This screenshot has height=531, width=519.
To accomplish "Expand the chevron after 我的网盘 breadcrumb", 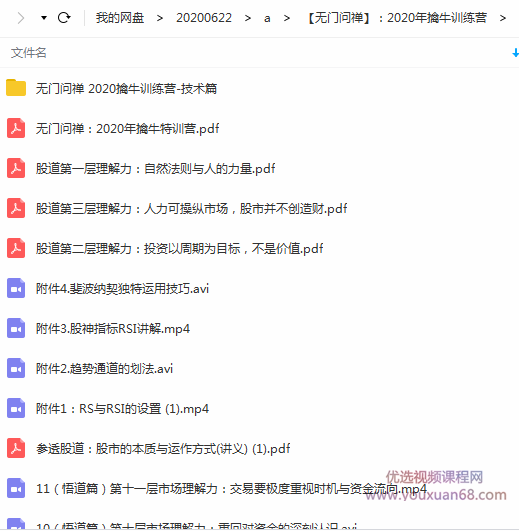I will [x=160, y=18].
